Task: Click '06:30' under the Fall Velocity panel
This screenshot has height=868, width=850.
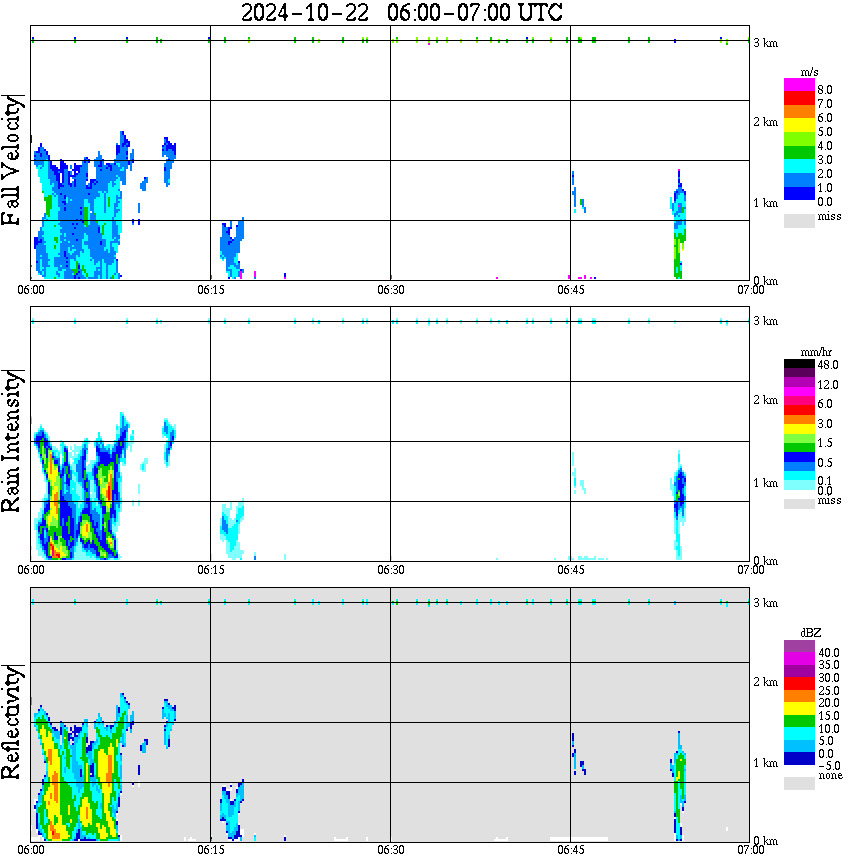Action: point(390,290)
